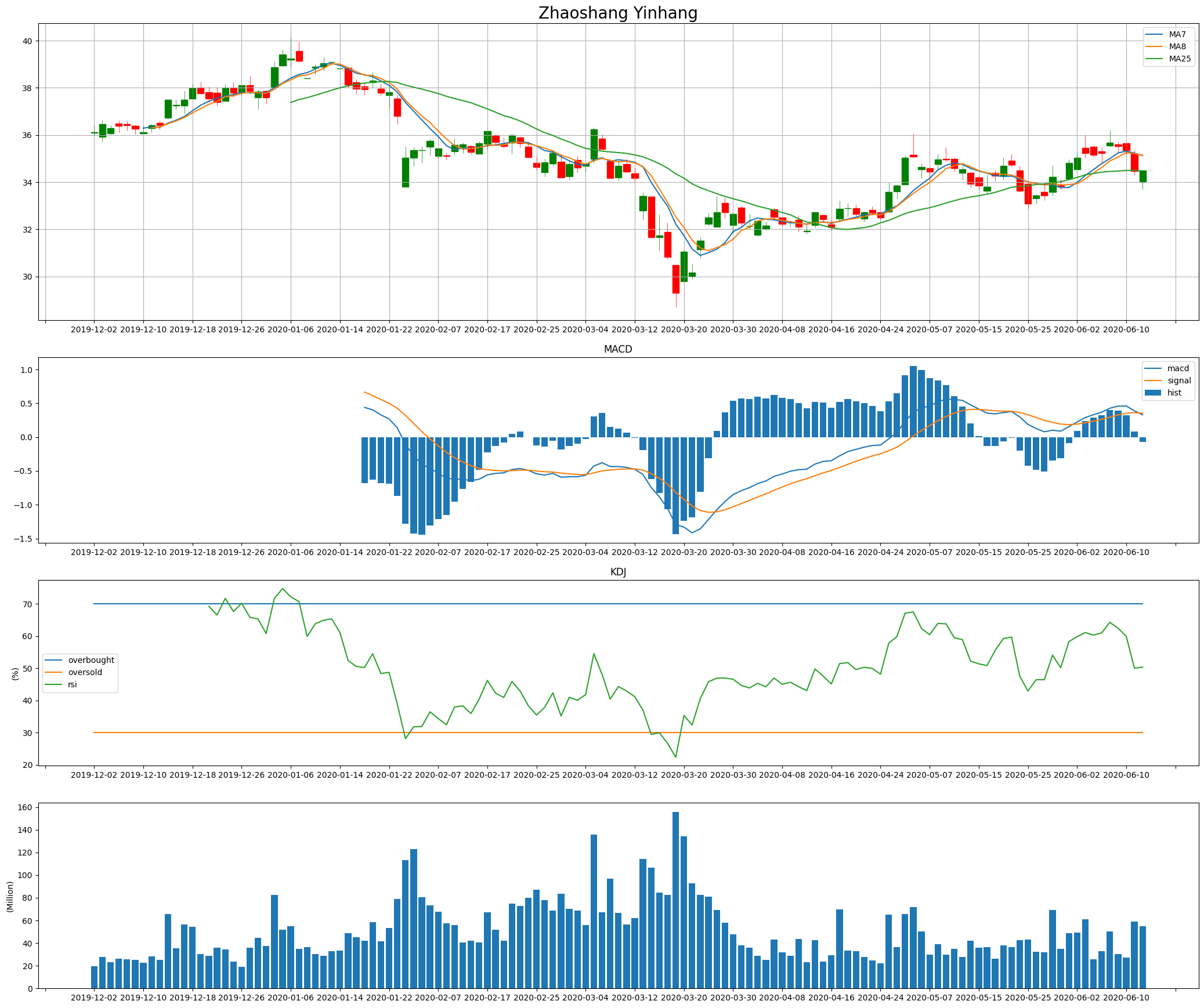Click the MACD subplot title
Image resolution: width=1204 pixels, height=1008 pixels.
coord(618,349)
